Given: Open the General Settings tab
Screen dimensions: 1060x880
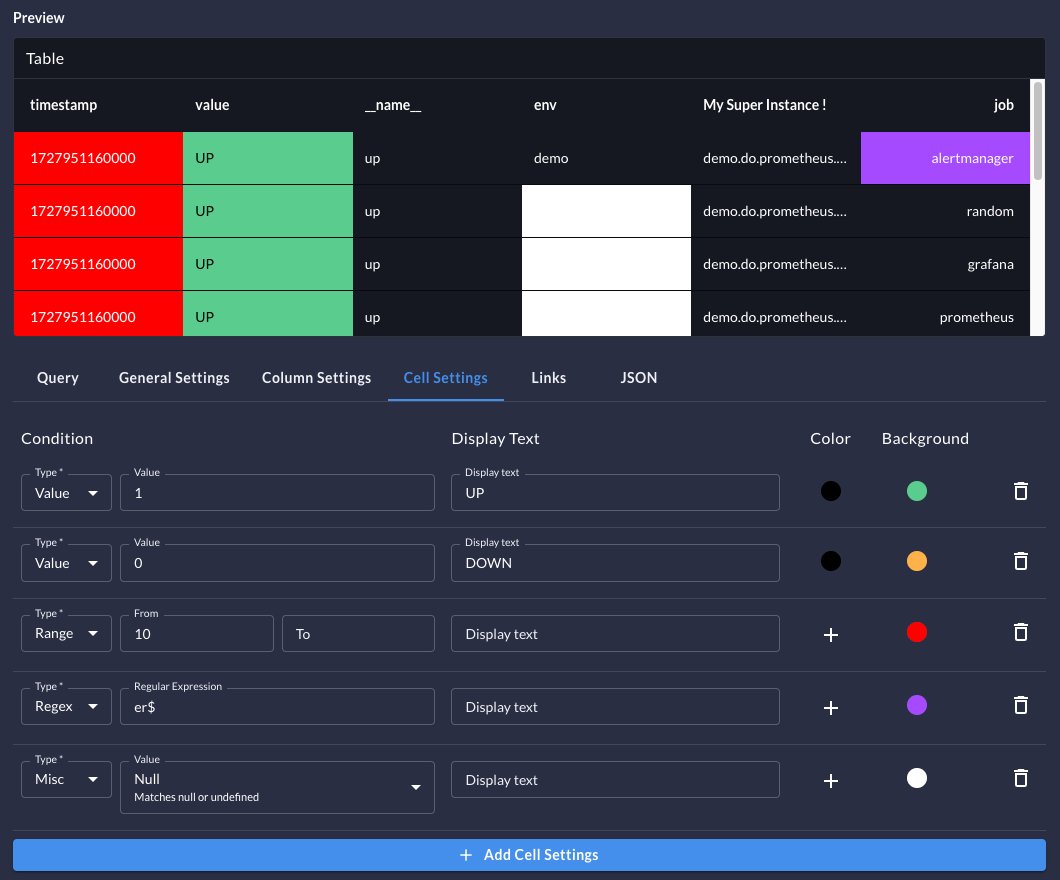Looking at the screenshot, I should click(x=174, y=378).
